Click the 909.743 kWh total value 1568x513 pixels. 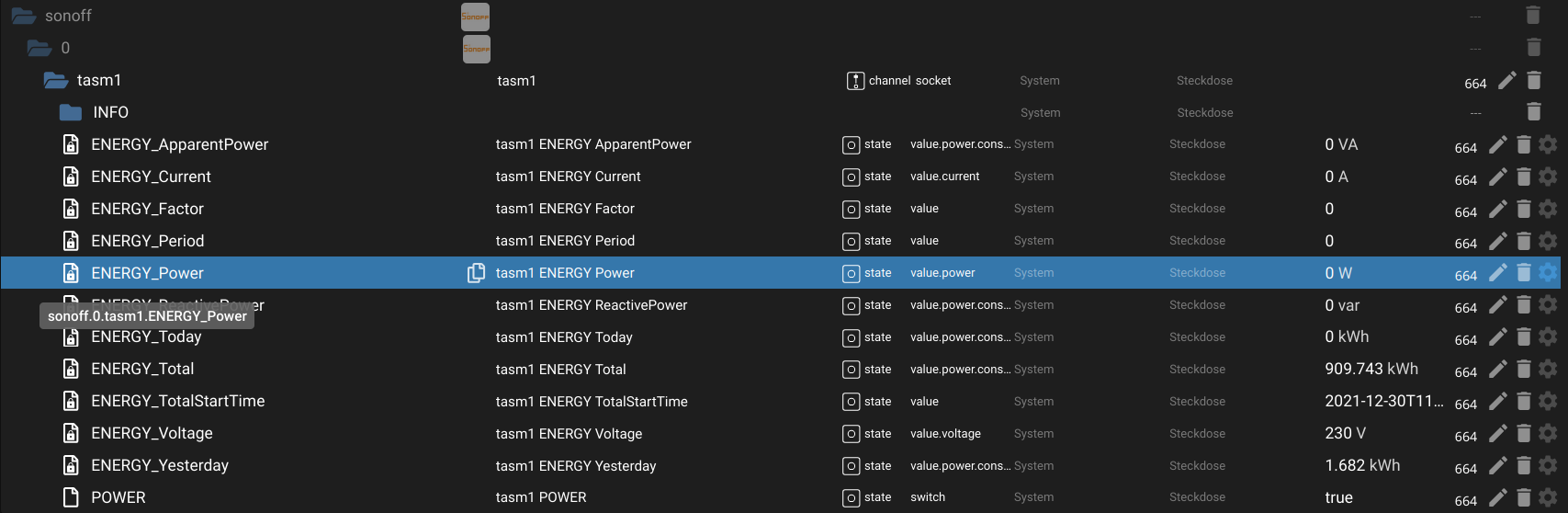1371,369
